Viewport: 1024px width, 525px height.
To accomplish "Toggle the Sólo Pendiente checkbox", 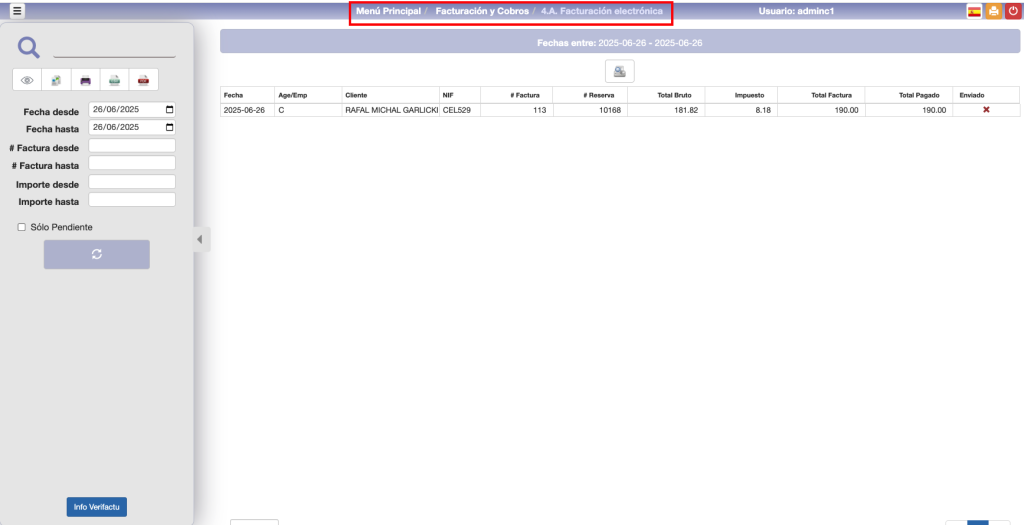I will pos(22,227).
